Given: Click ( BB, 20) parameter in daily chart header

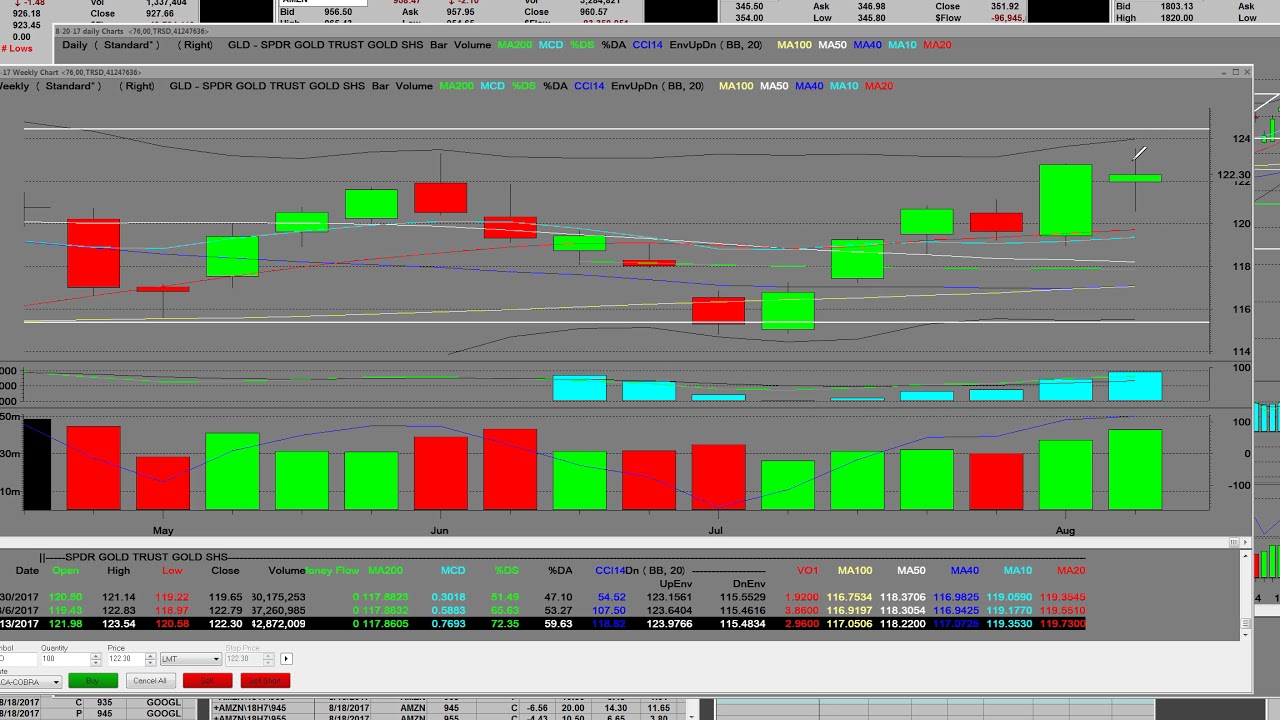Looking at the screenshot, I should [740, 45].
